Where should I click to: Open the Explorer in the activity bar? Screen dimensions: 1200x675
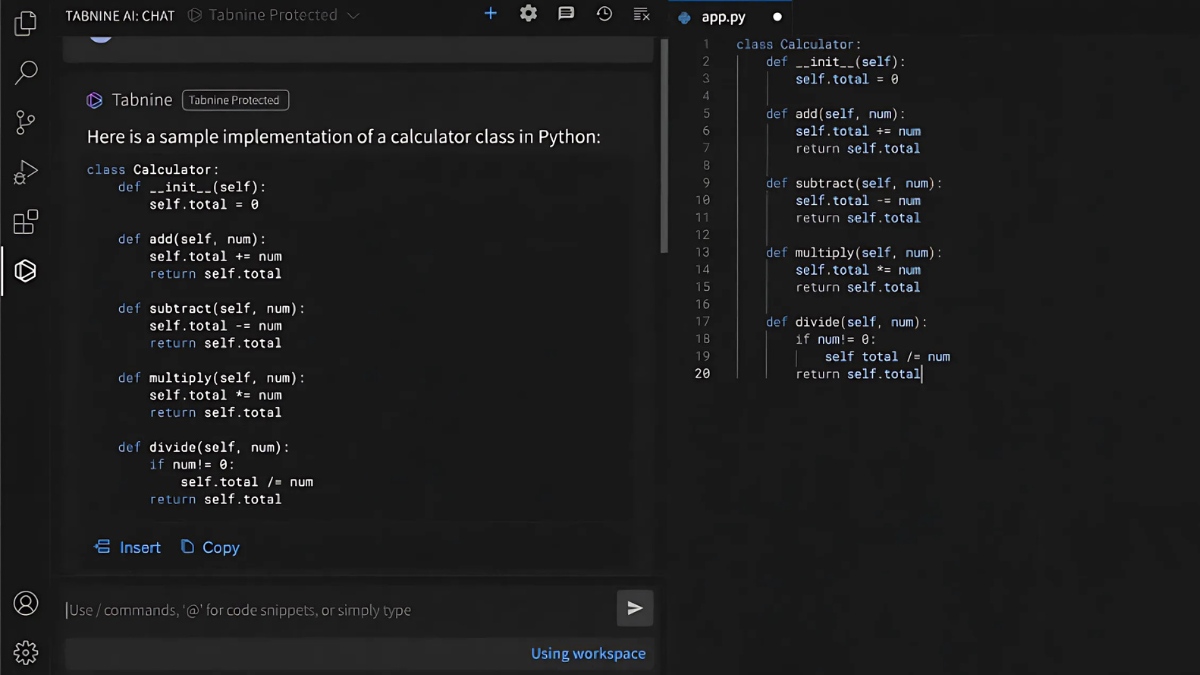[25, 22]
